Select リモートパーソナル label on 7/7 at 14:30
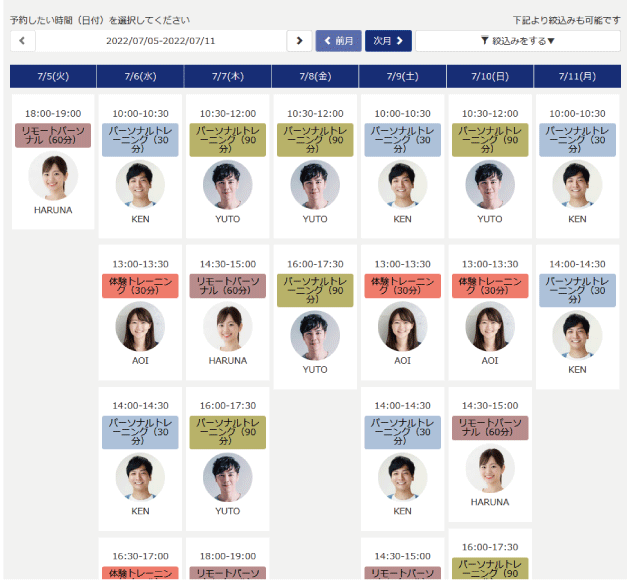Viewport: 627px width, 581px height. [x=227, y=286]
